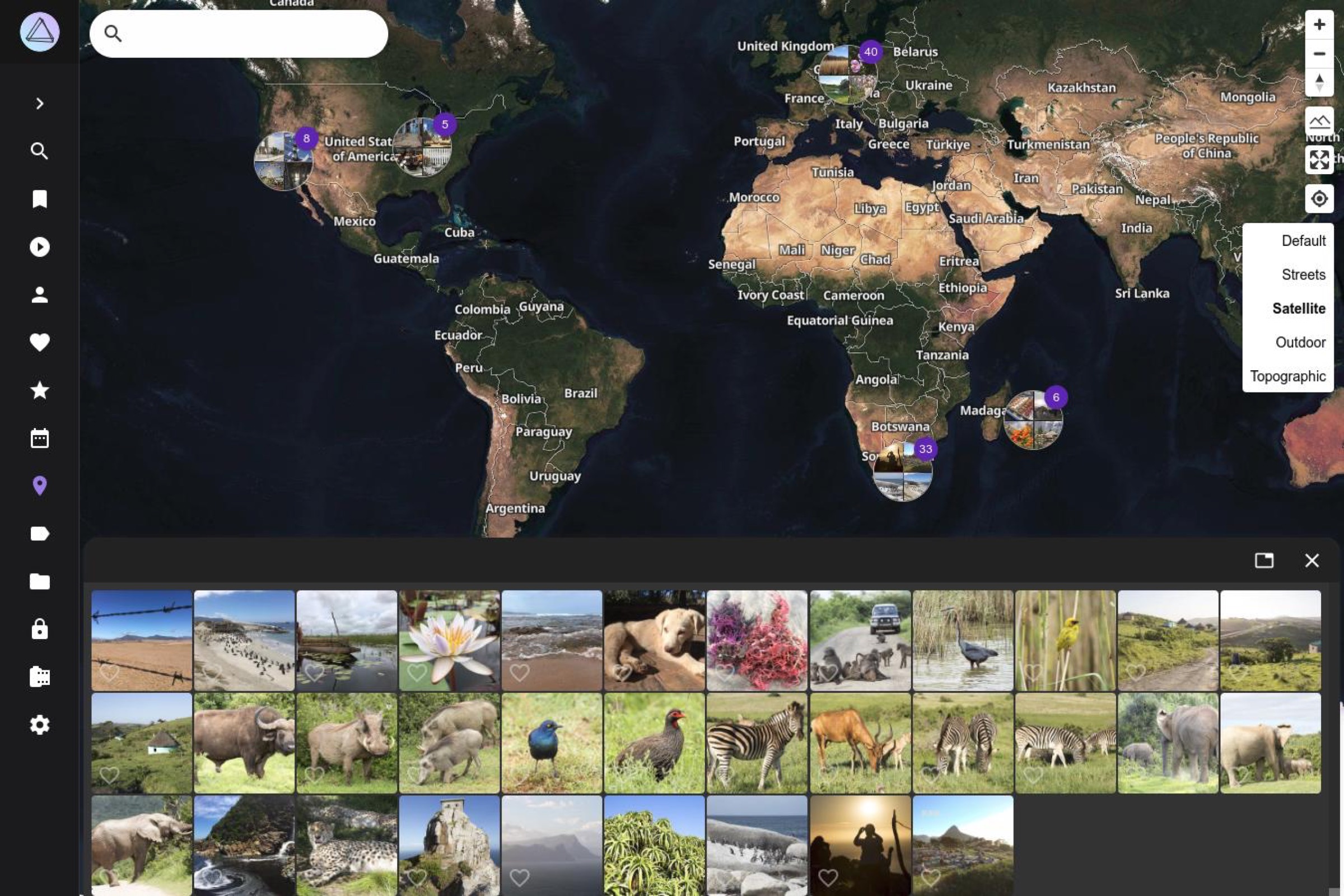Favorite the silhouette sunset photo heart
Screen dimensions: 1344x896
[x=828, y=876]
